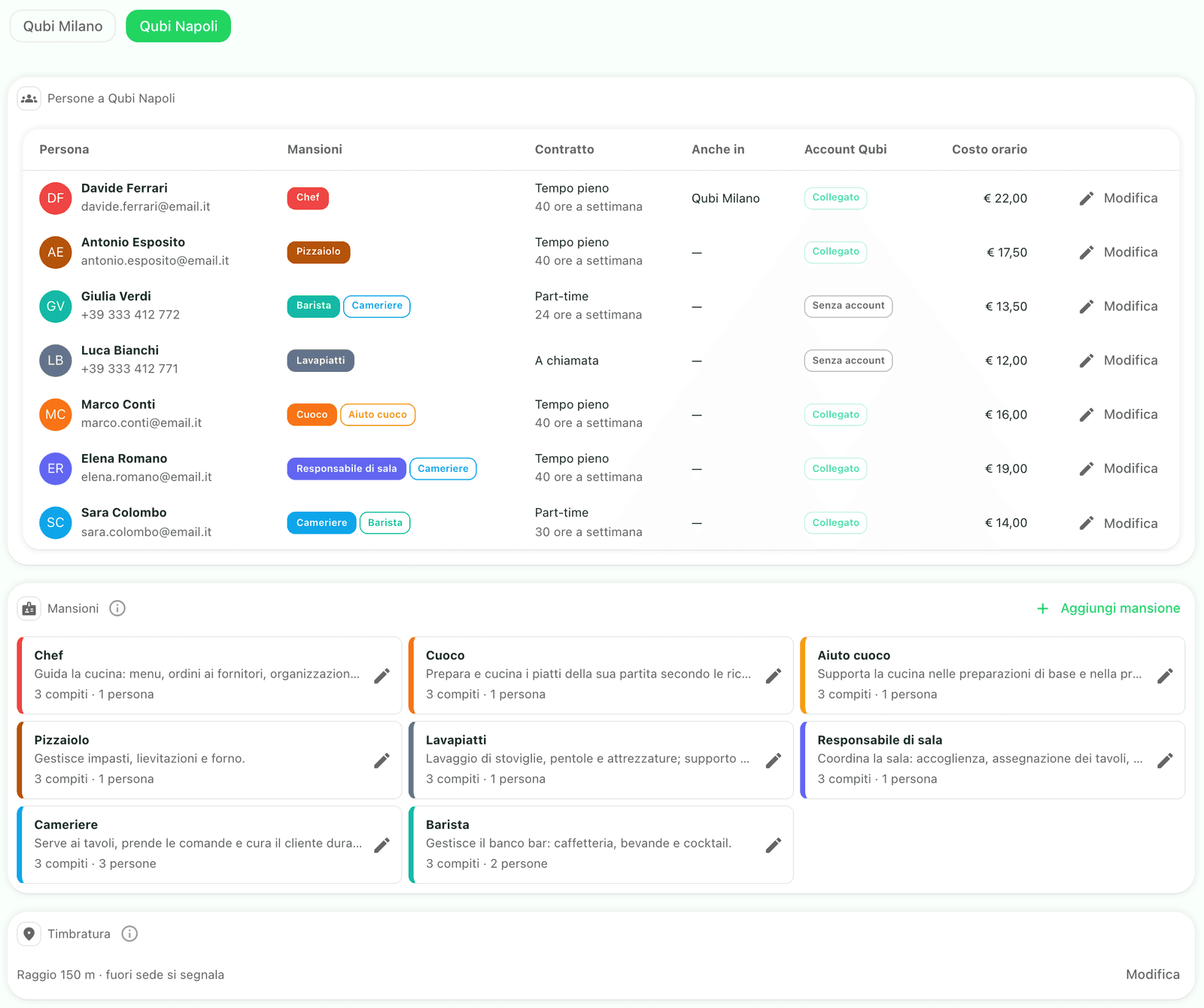Edit the Chef role card pencil
Image resolution: width=1204 pixels, height=1008 pixels.
(x=382, y=676)
